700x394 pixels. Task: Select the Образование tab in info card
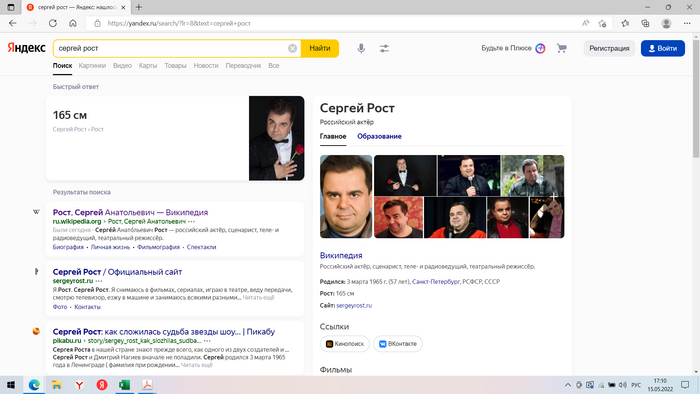379,137
